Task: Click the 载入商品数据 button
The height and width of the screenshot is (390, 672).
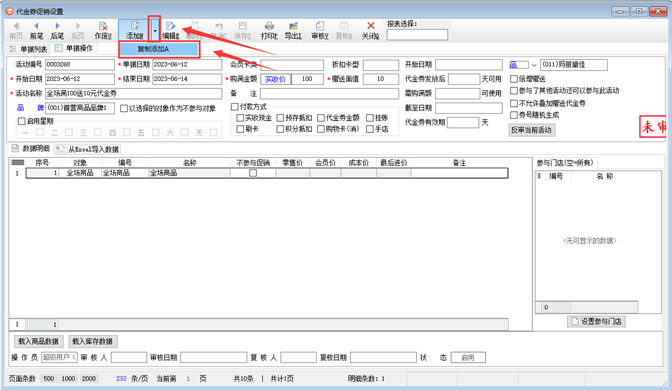Action: 39,341
